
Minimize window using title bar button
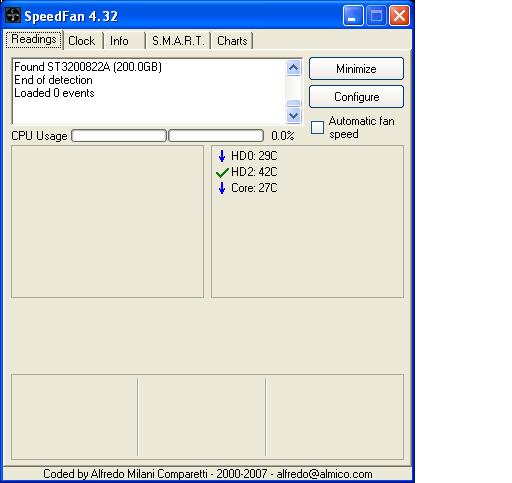353,16
